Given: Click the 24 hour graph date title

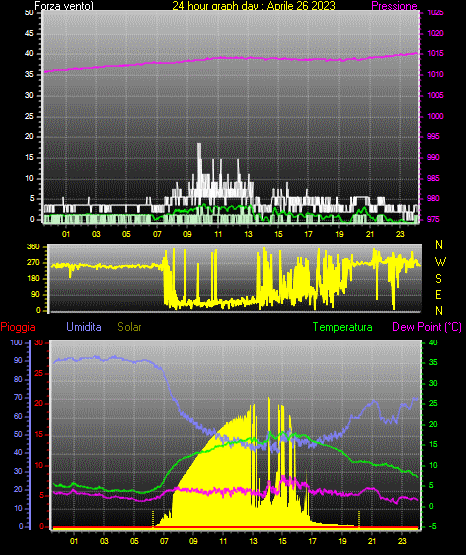Looking at the screenshot, I should 254,5.
